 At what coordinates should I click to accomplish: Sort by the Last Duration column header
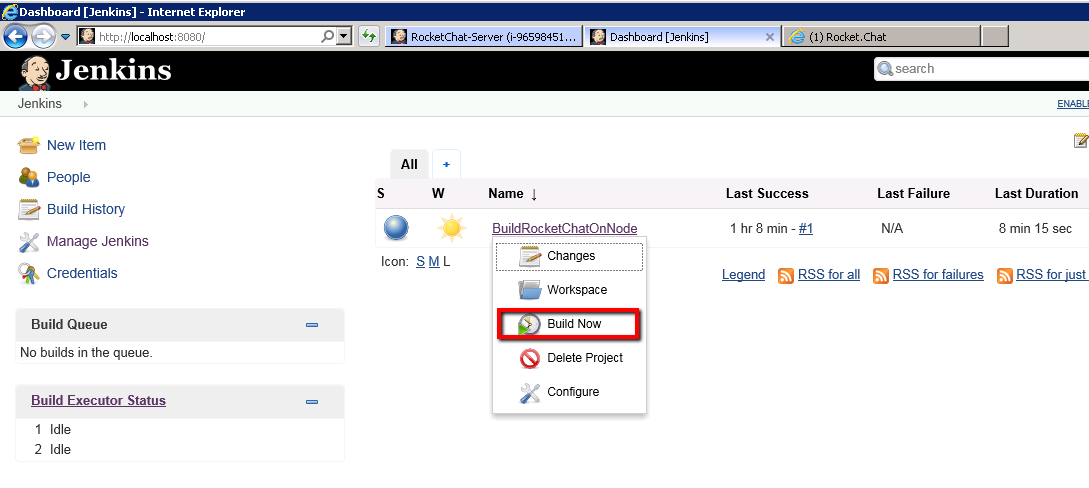pos(1036,194)
